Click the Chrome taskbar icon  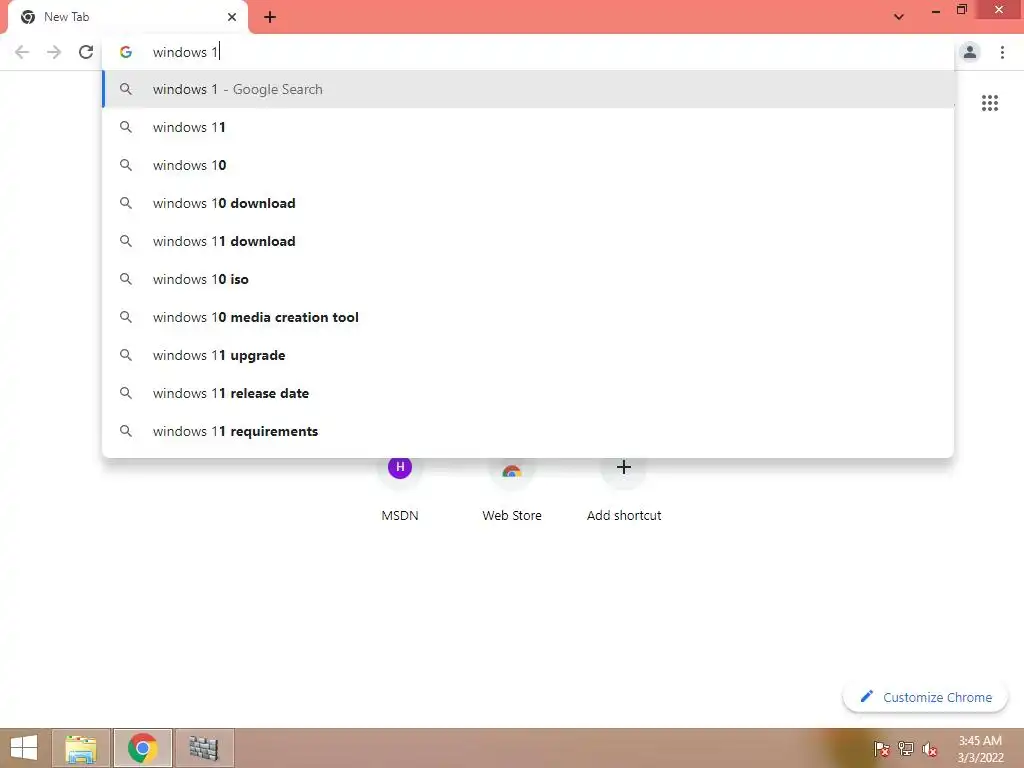point(142,748)
